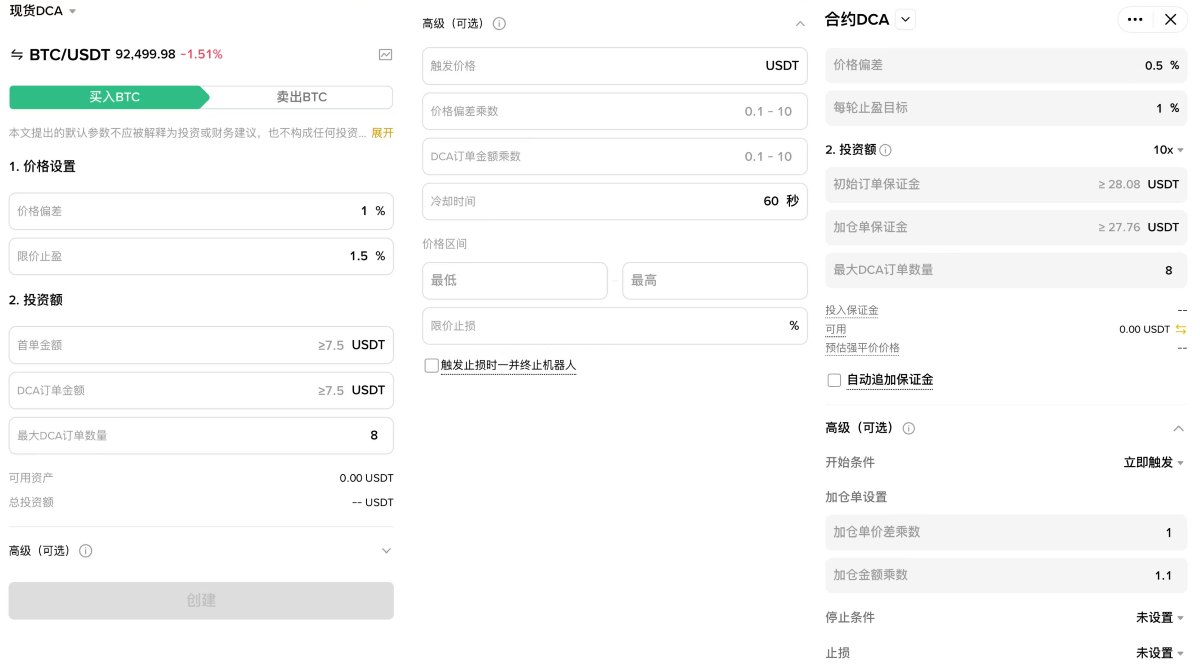Switch to the 卖出BTC tab
The width and height of the screenshot is (1200, 670).
tap(301, 97)
